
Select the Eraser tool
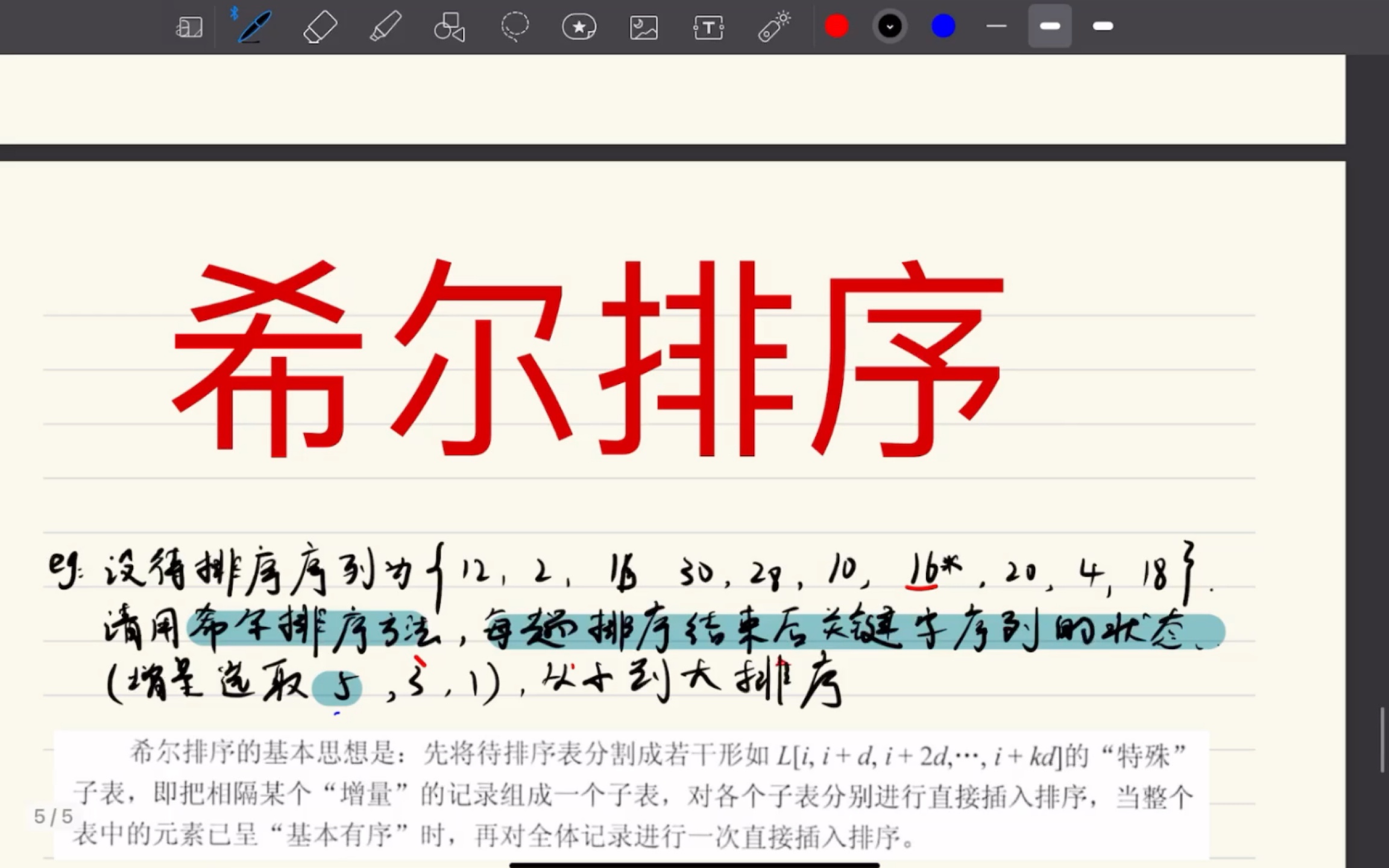(320, 27)
